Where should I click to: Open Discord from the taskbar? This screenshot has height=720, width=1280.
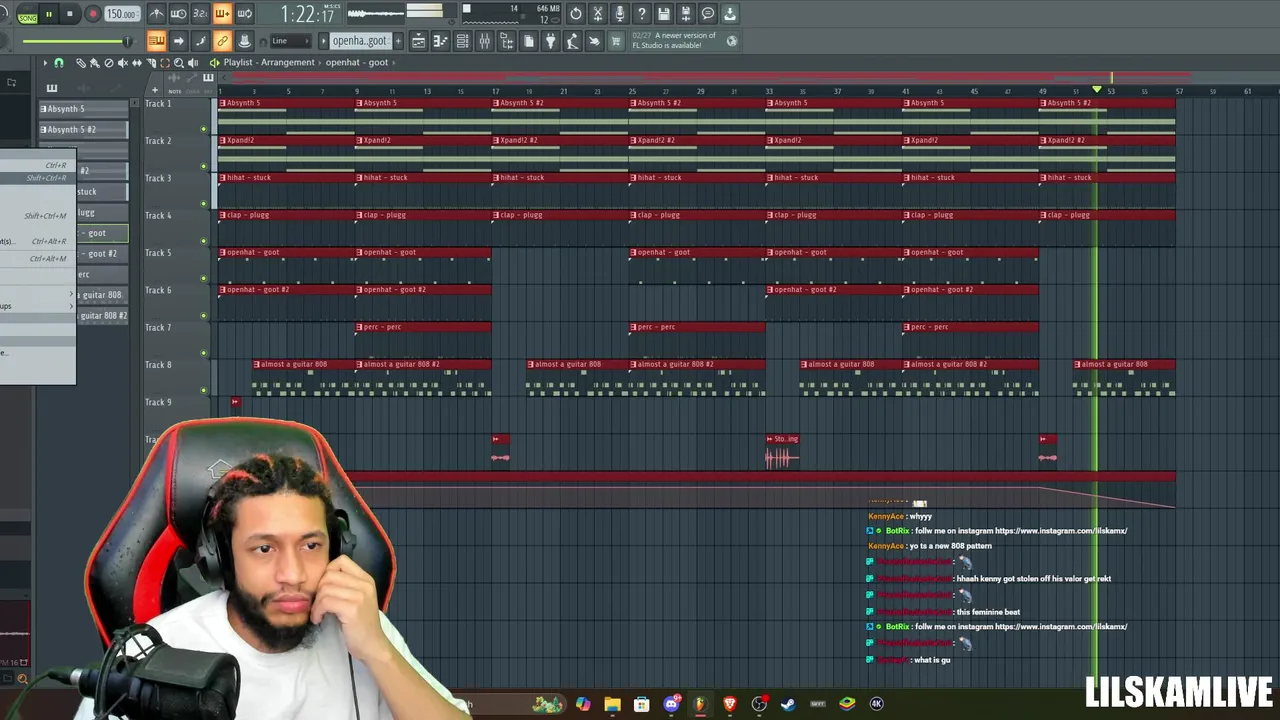point(671,704)
